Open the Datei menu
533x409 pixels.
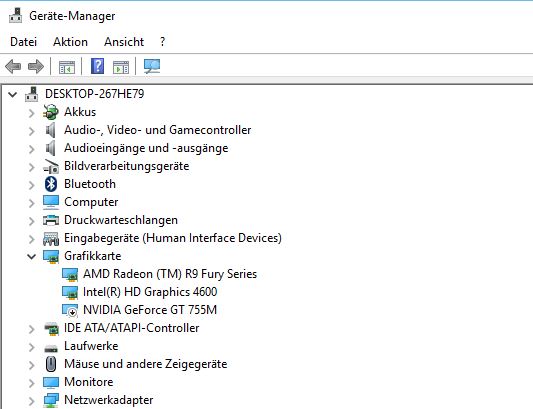[23, 42]
